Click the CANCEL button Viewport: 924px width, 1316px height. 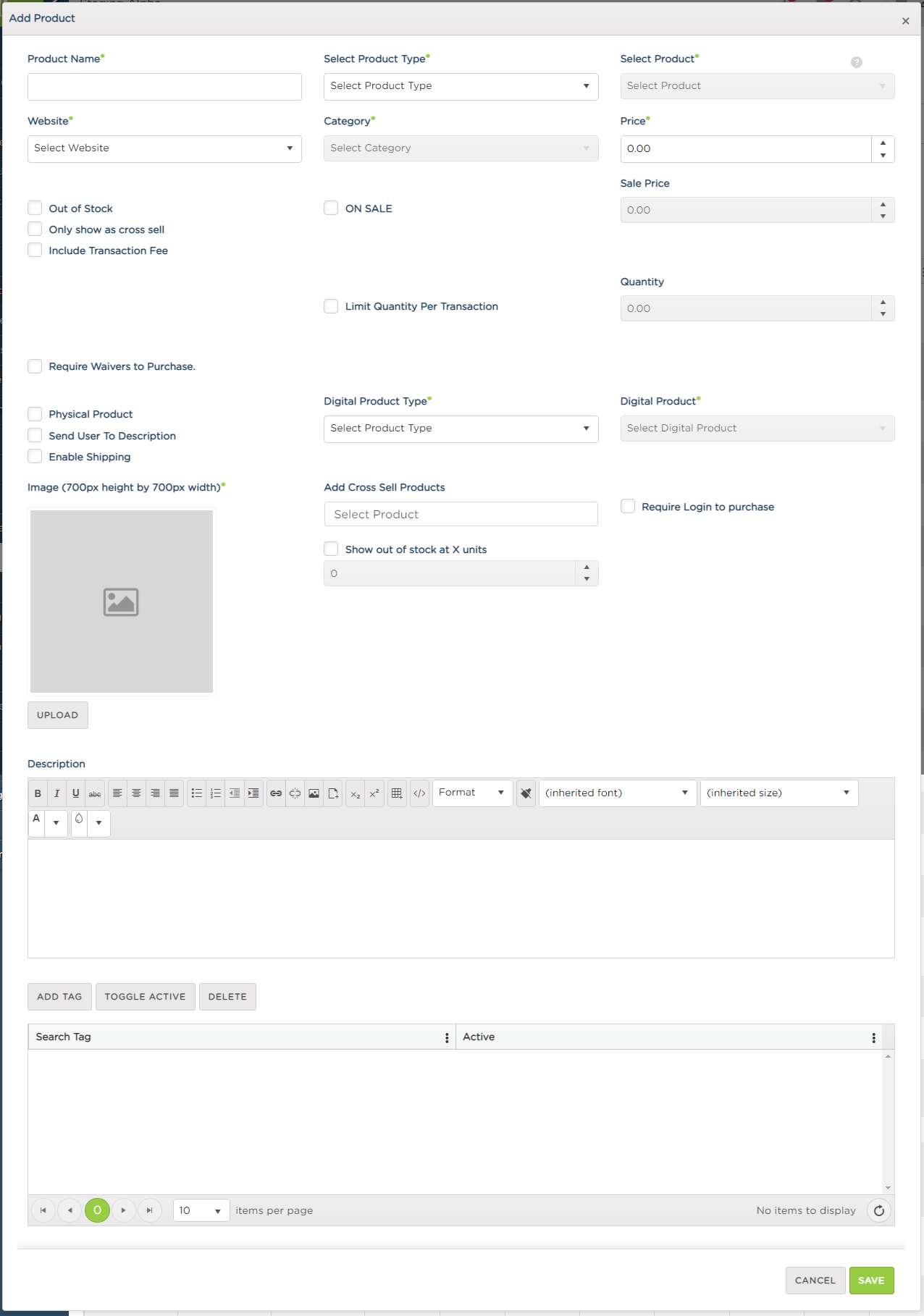coord(815,1281)
